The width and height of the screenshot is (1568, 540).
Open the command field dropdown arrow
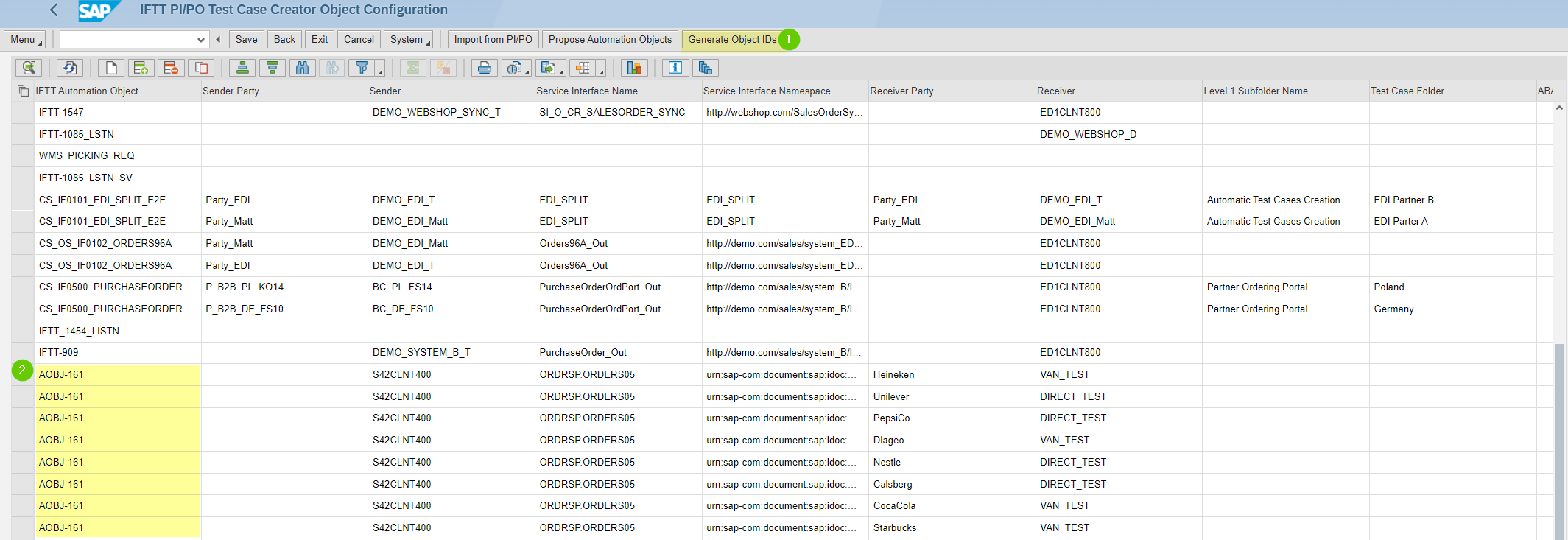201,40
